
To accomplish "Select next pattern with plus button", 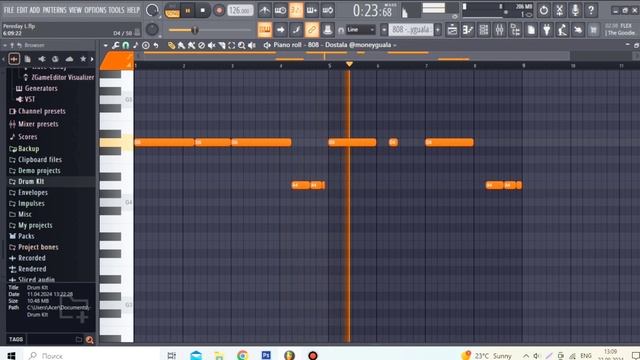I will [438, 30].
